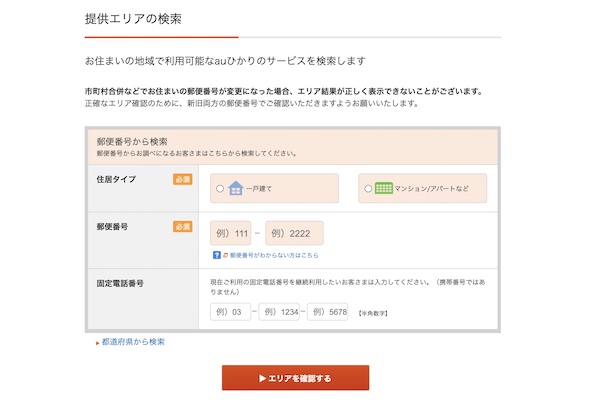Screen dimensions: 600x400
Task: Click the エリアを確認する button
Action: (x=295, y=378)
